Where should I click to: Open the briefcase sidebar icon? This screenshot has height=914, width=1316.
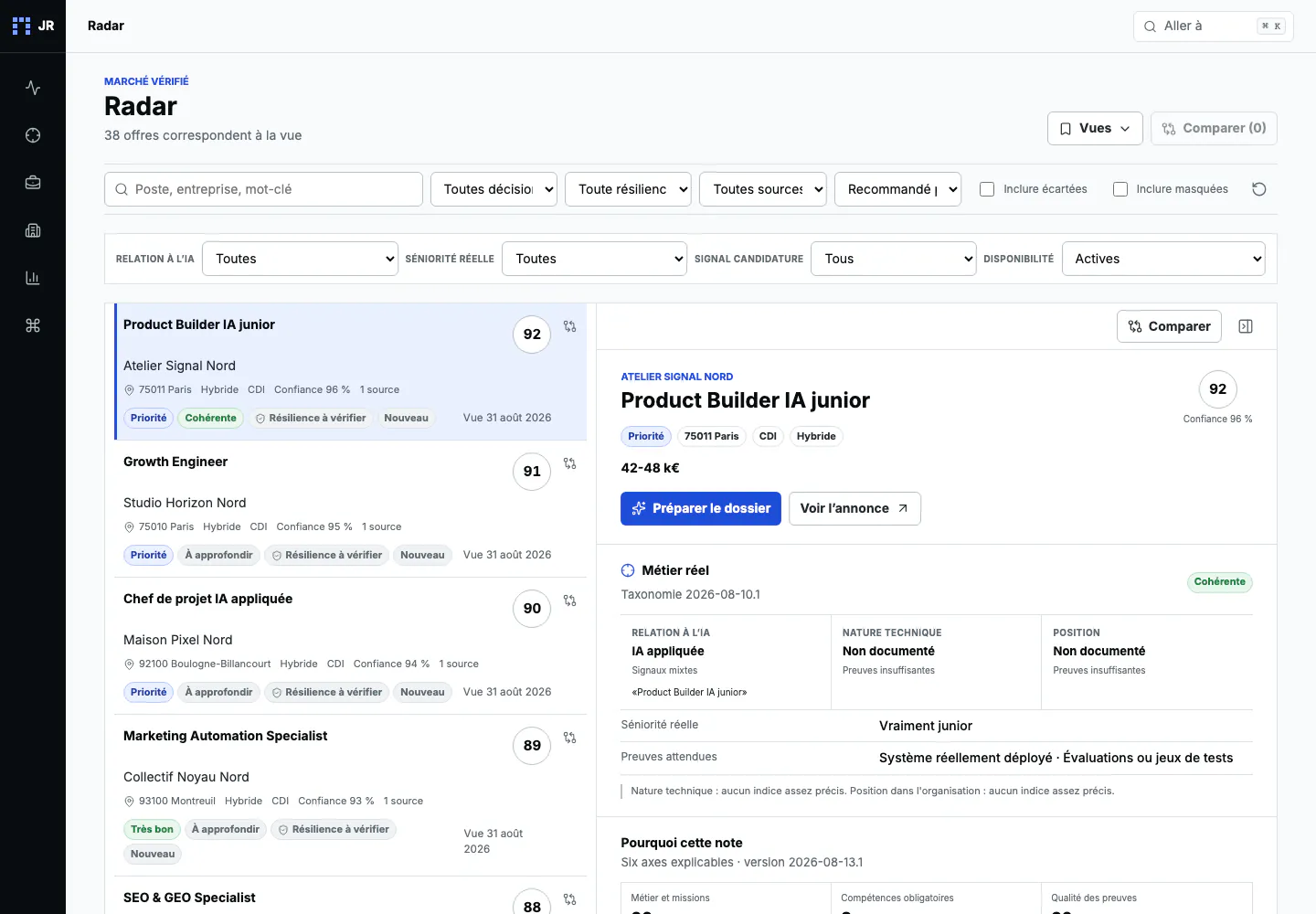tap(33, 183)
